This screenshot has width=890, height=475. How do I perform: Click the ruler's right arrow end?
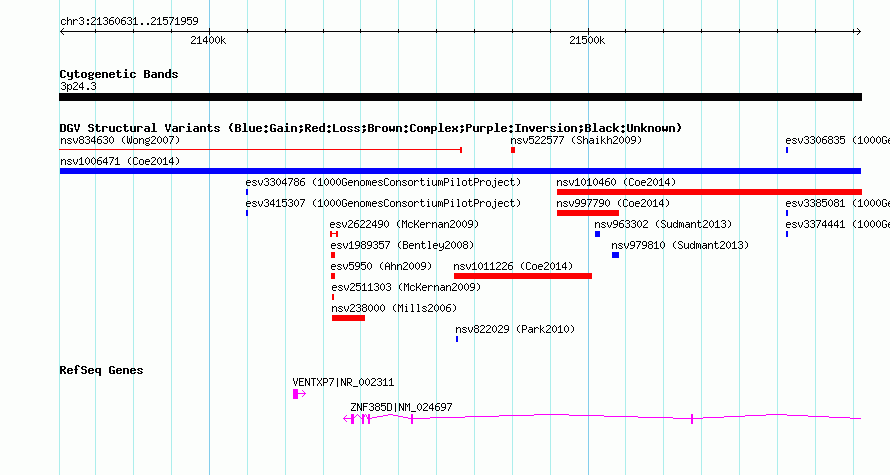click(x=858, y=31)
